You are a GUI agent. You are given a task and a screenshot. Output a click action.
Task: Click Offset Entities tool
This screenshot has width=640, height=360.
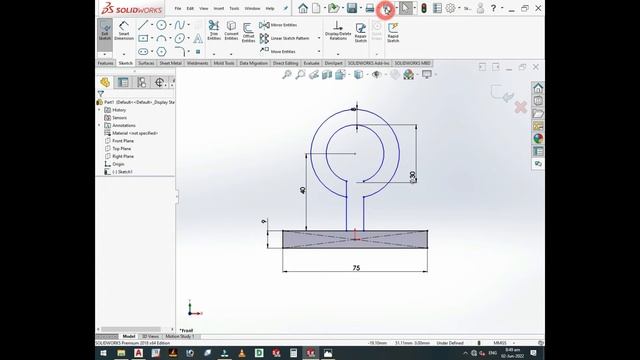pos(248,33)
